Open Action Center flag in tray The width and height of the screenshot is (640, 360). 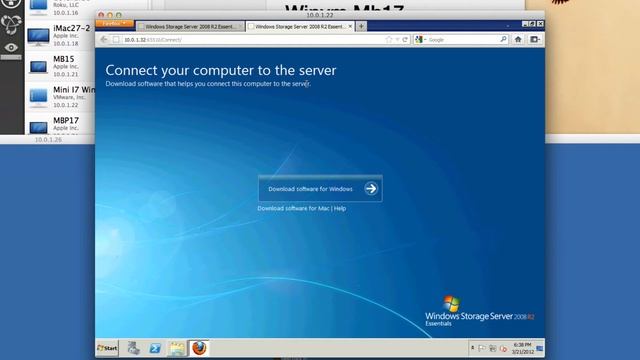click(482, 348)
